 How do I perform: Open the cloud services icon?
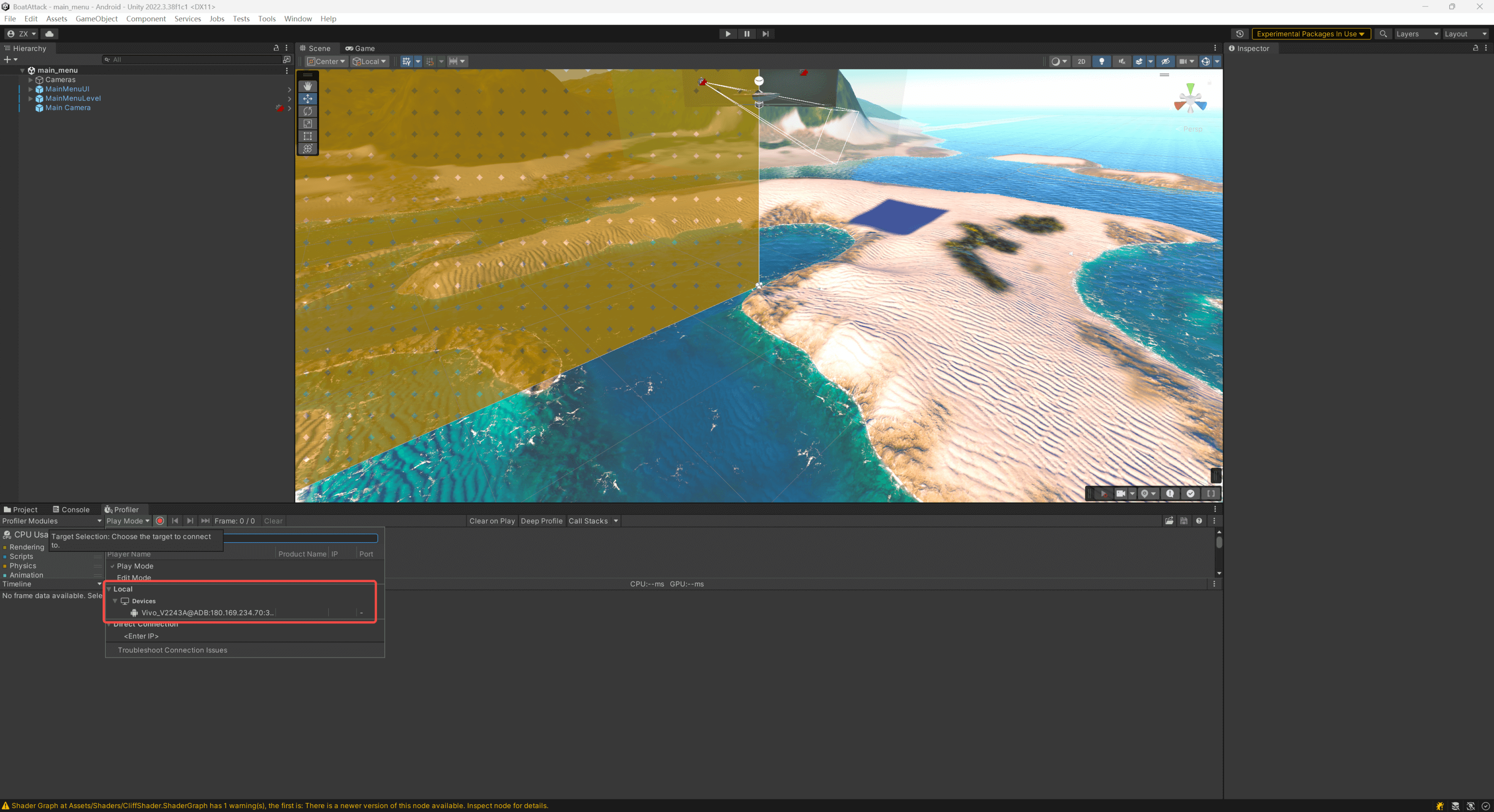tap(49, 34)
